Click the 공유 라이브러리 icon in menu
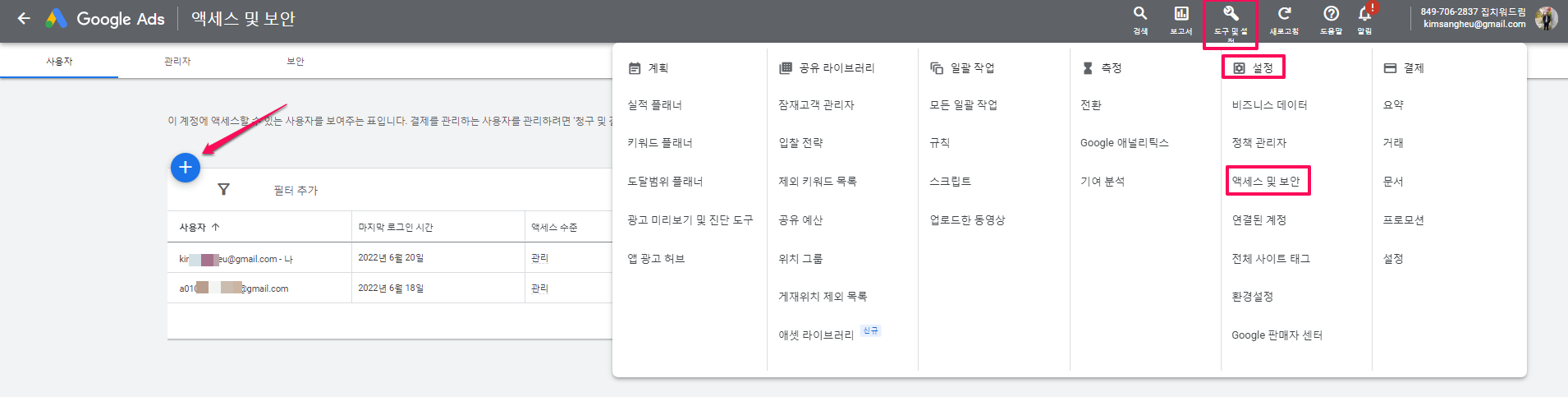 [x=786, y=68]
